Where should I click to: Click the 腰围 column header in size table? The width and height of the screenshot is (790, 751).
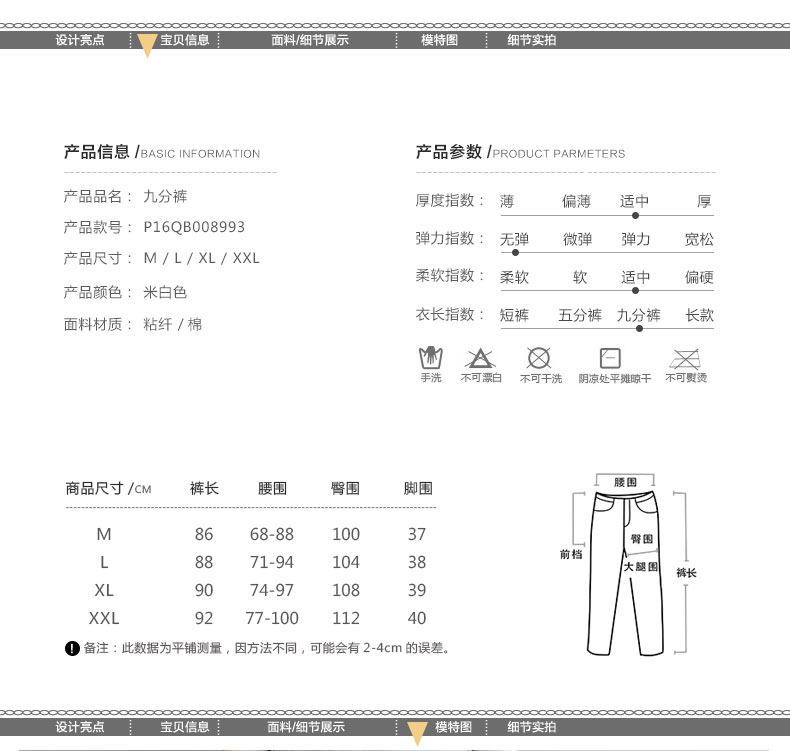[272, 488]
